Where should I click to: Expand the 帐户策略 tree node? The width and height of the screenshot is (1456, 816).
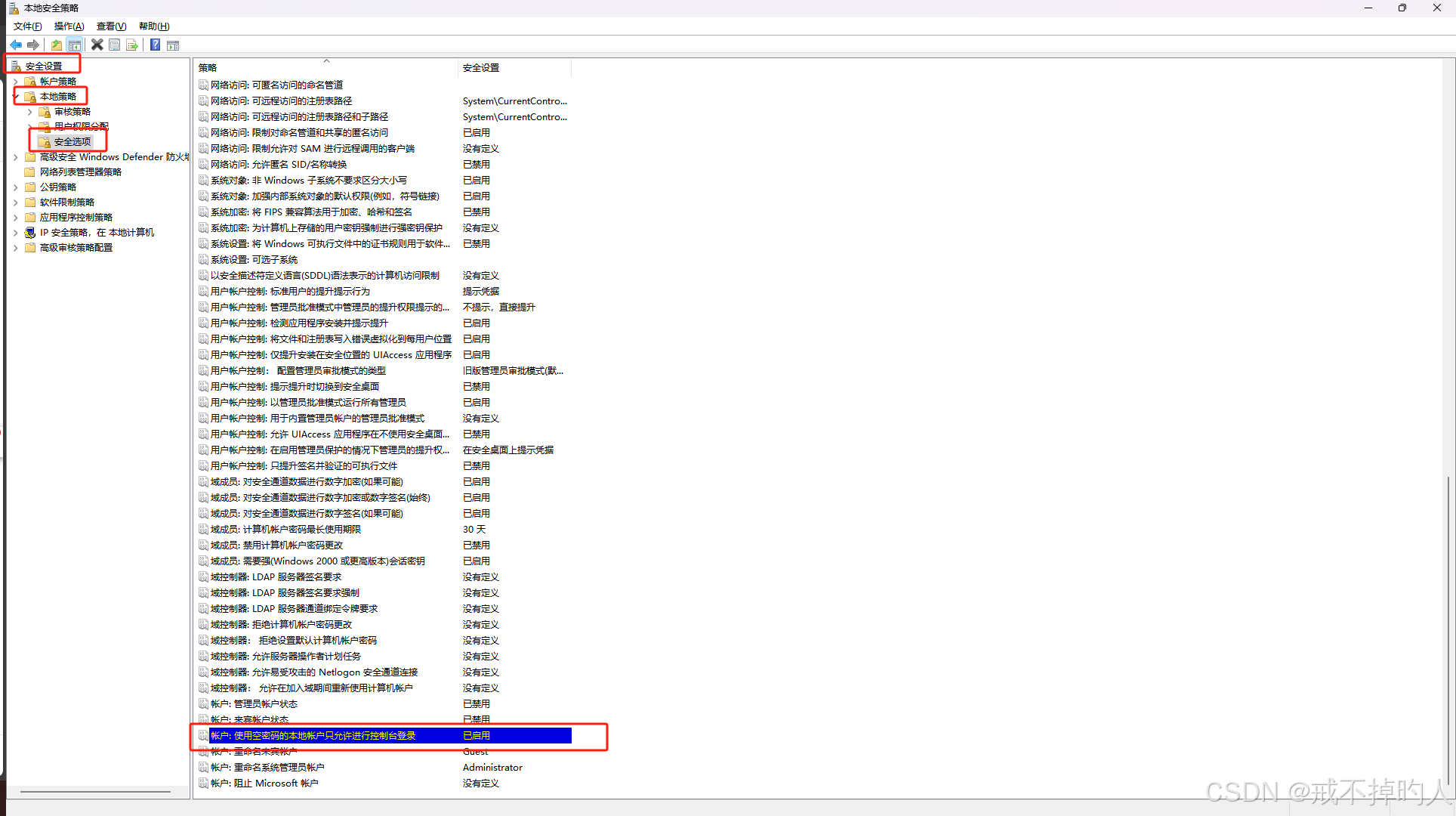click(16, 82)
